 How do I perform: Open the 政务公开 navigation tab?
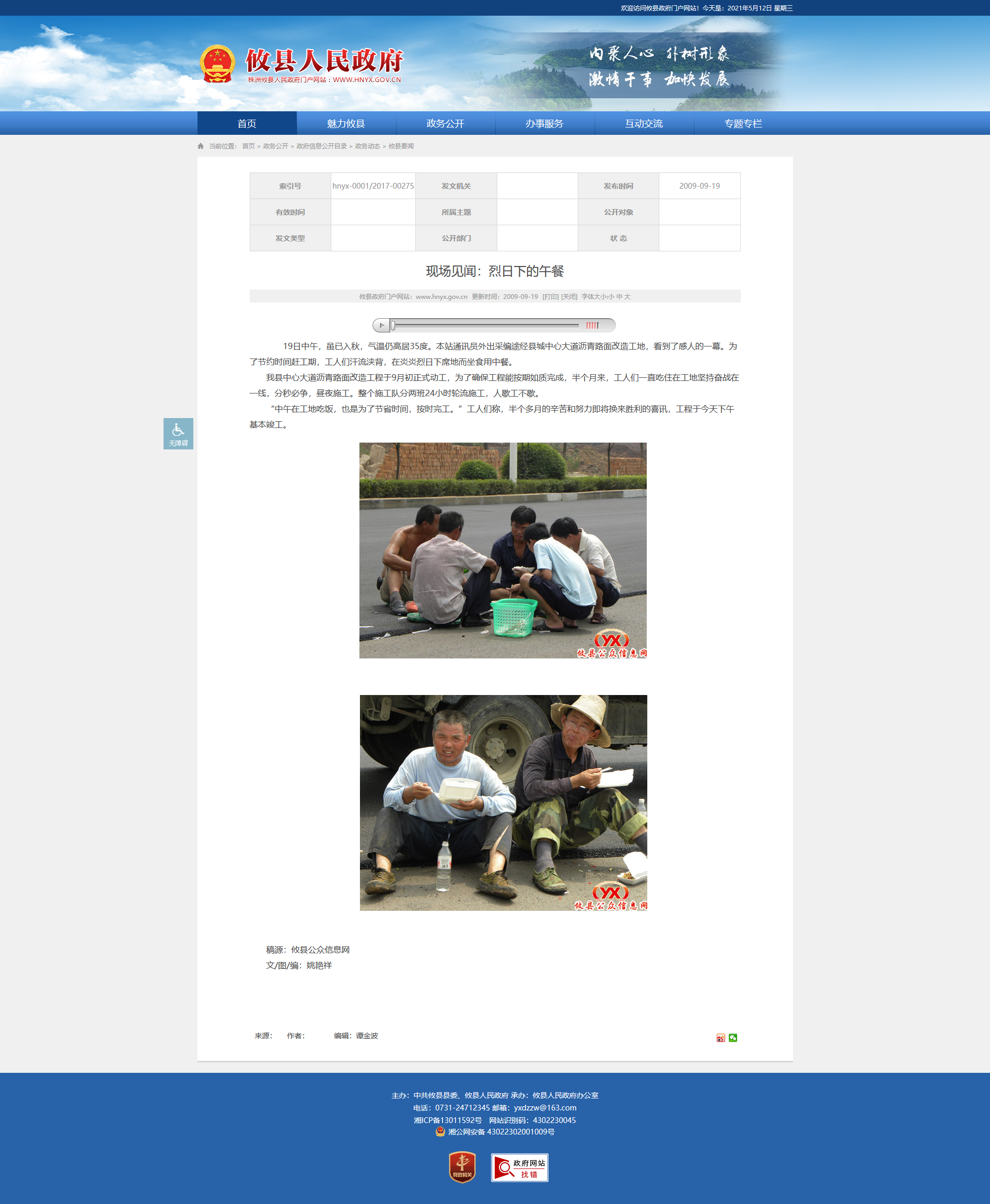[445, 123]
